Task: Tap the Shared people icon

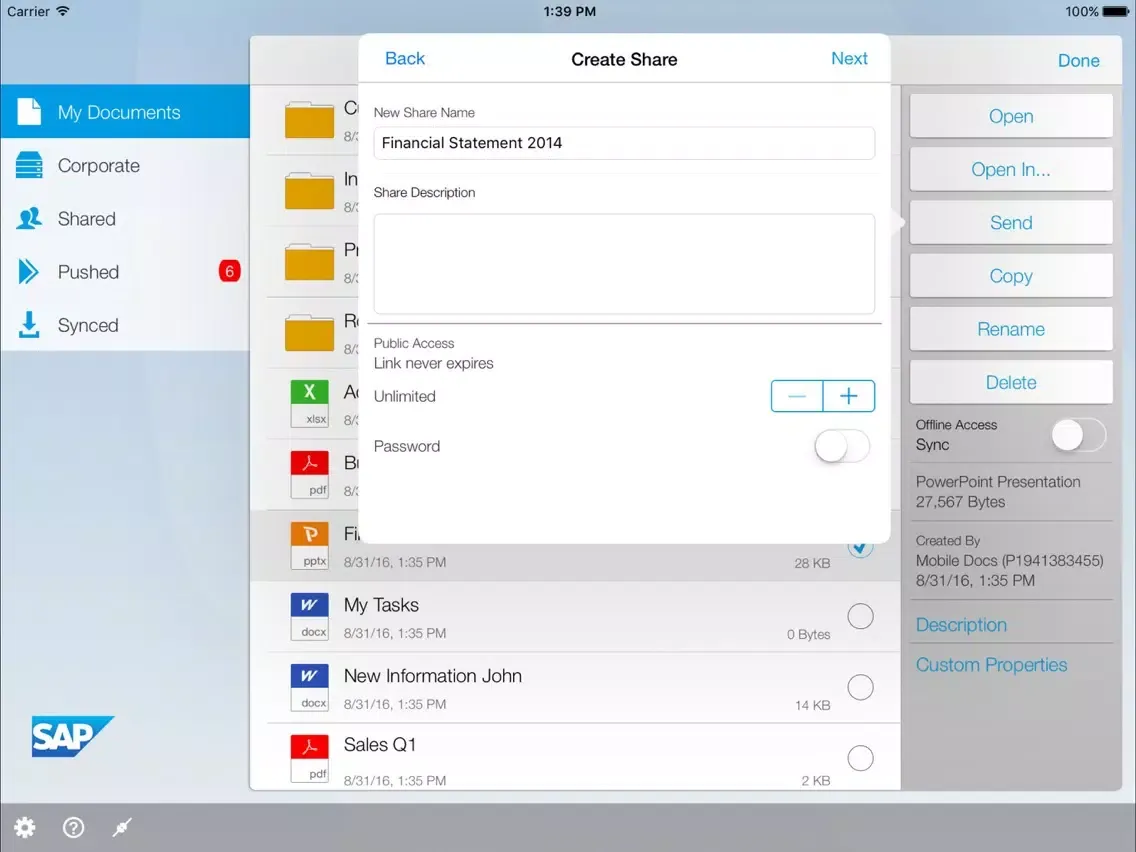Action: coord(29,219)
